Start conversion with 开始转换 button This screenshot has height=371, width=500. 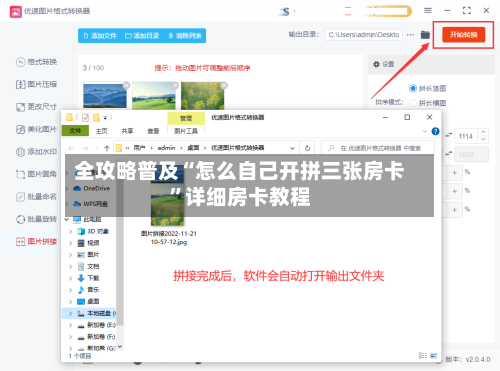pos(463,35)
